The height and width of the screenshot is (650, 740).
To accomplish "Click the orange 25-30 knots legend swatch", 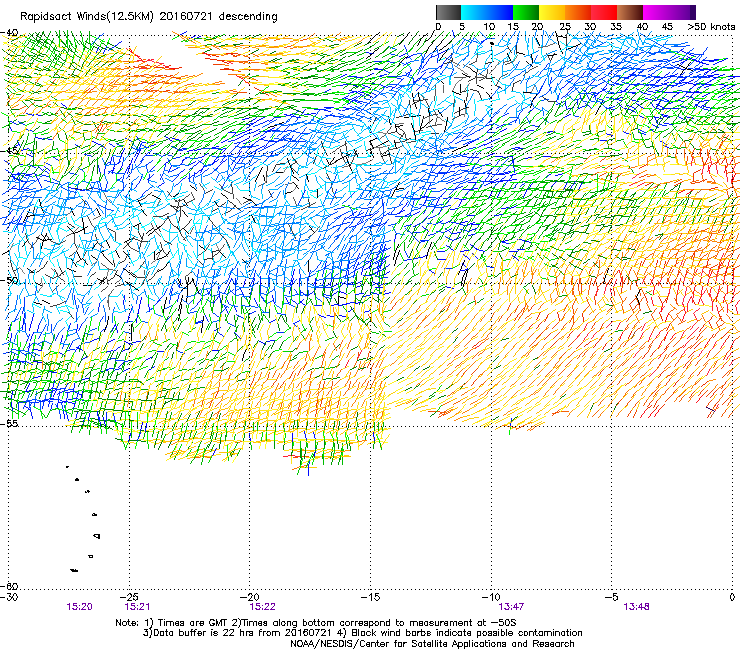I will pos(578,12).
